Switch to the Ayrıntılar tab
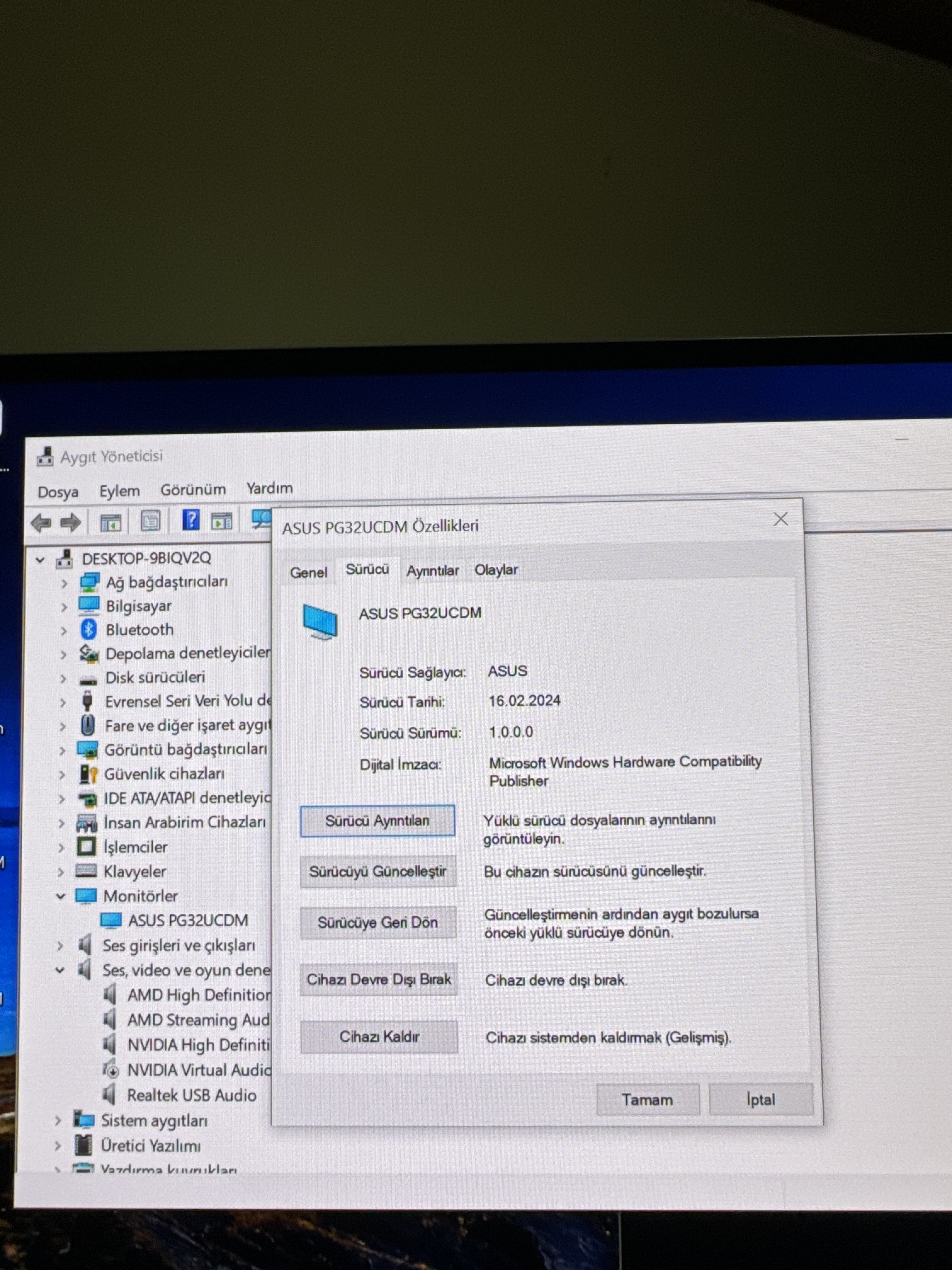Viewport: 952px width, 1270px height. (433, 571)
